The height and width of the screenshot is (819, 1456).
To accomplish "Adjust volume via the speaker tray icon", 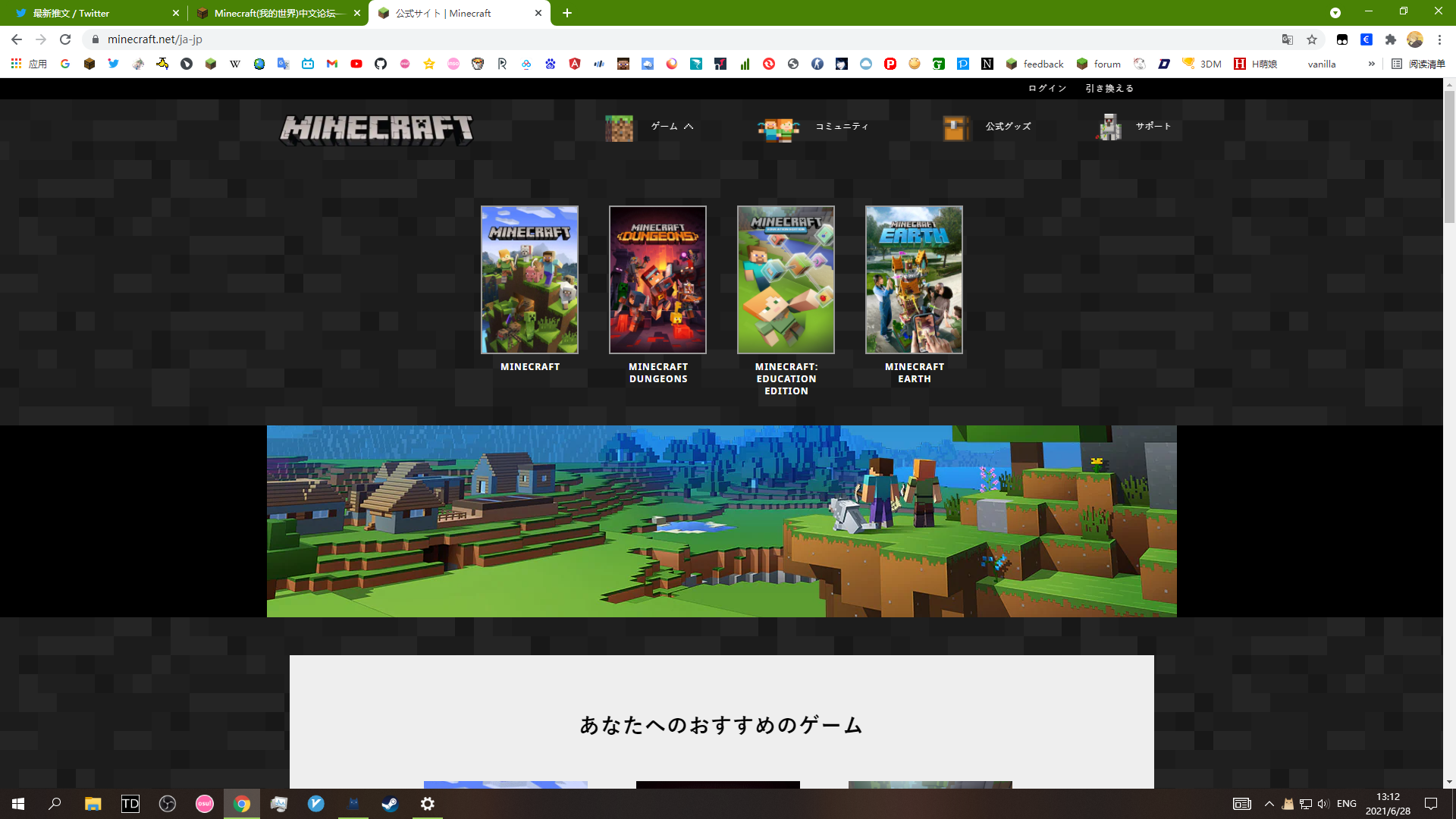I will 1323,804.
